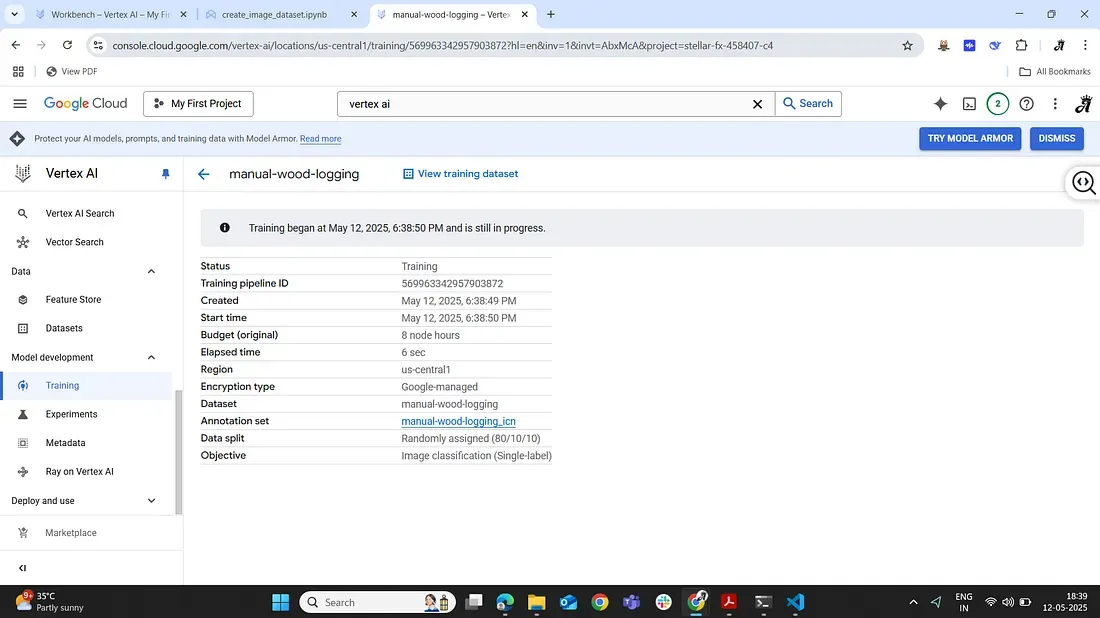
Task: Open the My First Project selector
Action: pyautogui.click(x=198, y=104)
